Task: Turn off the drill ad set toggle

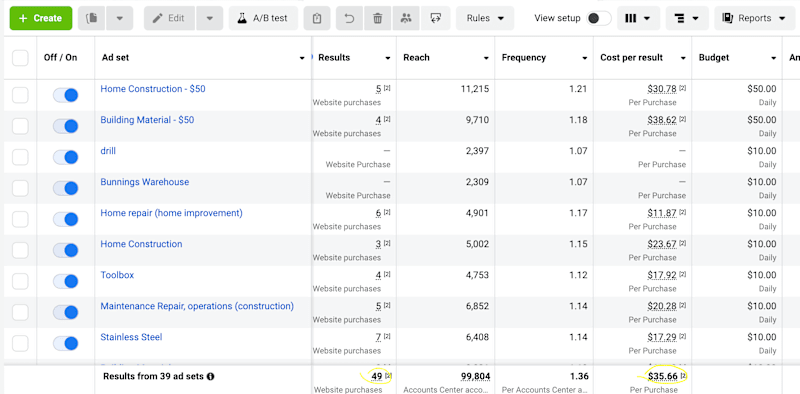Action: point(65,157)
